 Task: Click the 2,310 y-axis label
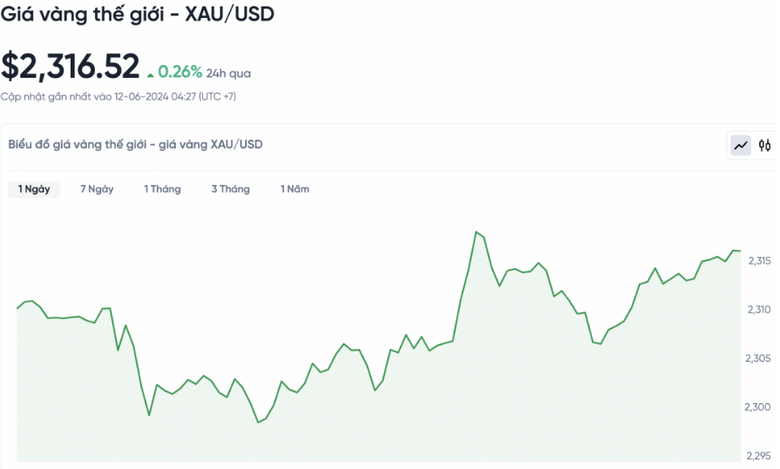pyautogui.click(x=759, y=310)
